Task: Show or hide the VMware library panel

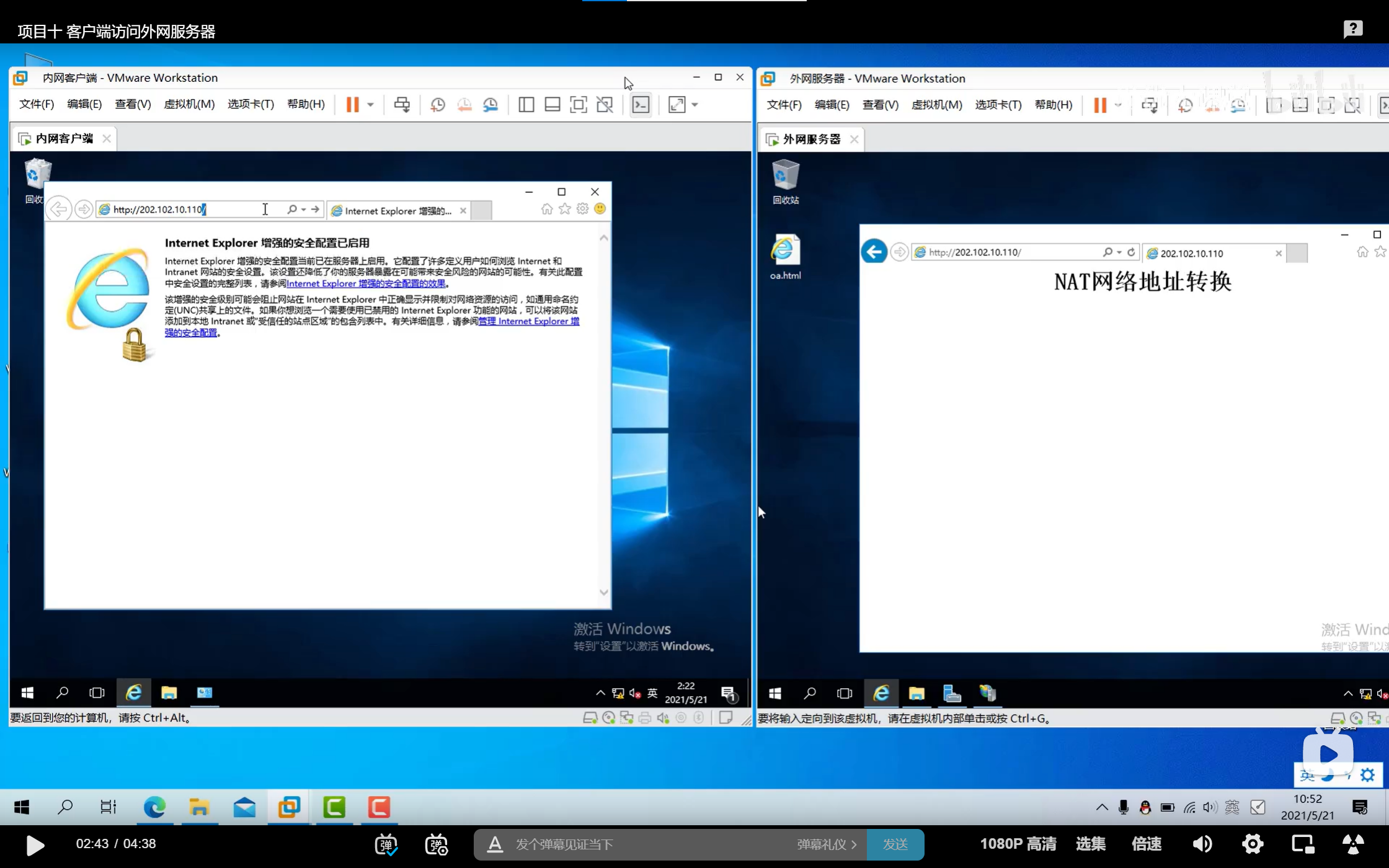Action: coord(526,104)
